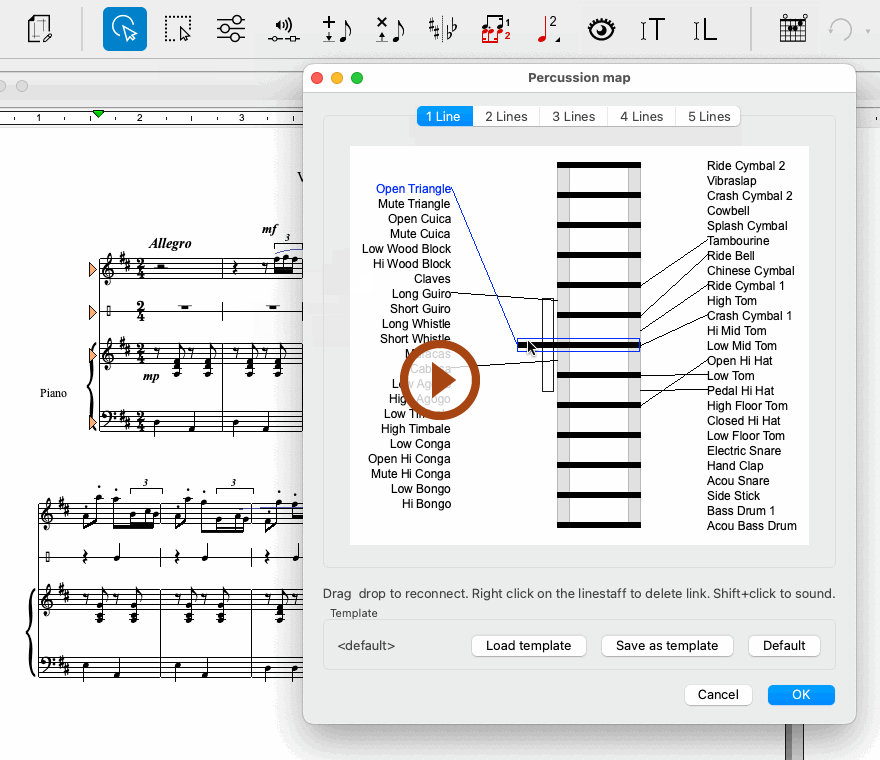Open the mixer sliders tool
The image size is (880, 760).
[x=231, y=29]
